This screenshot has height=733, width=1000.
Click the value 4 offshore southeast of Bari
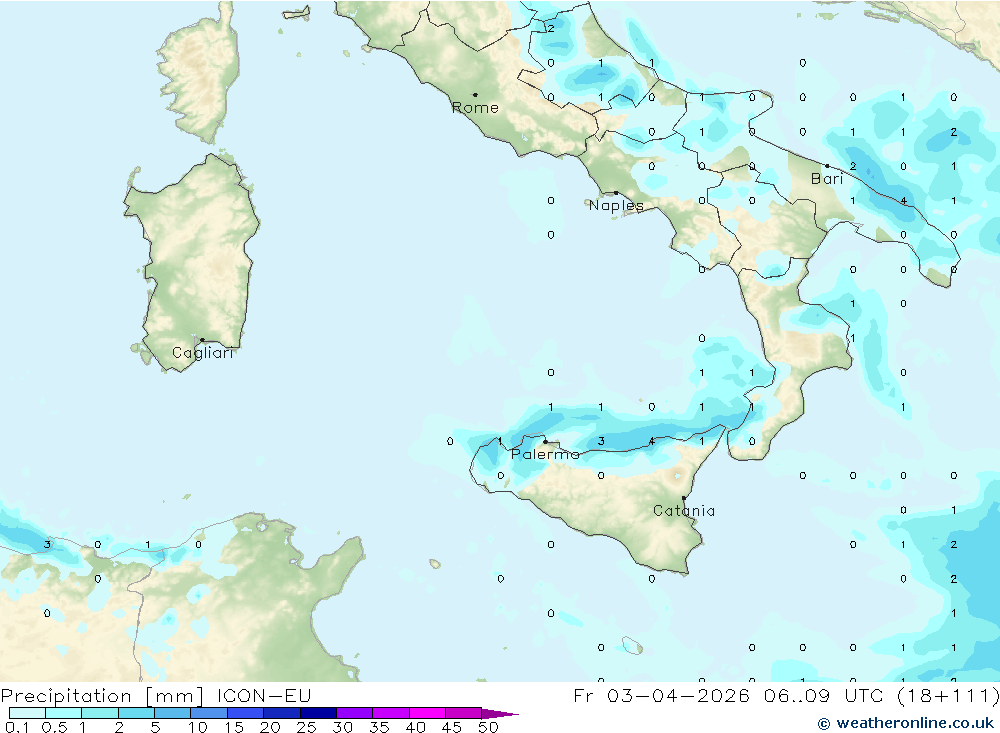[x=904, y=201]
